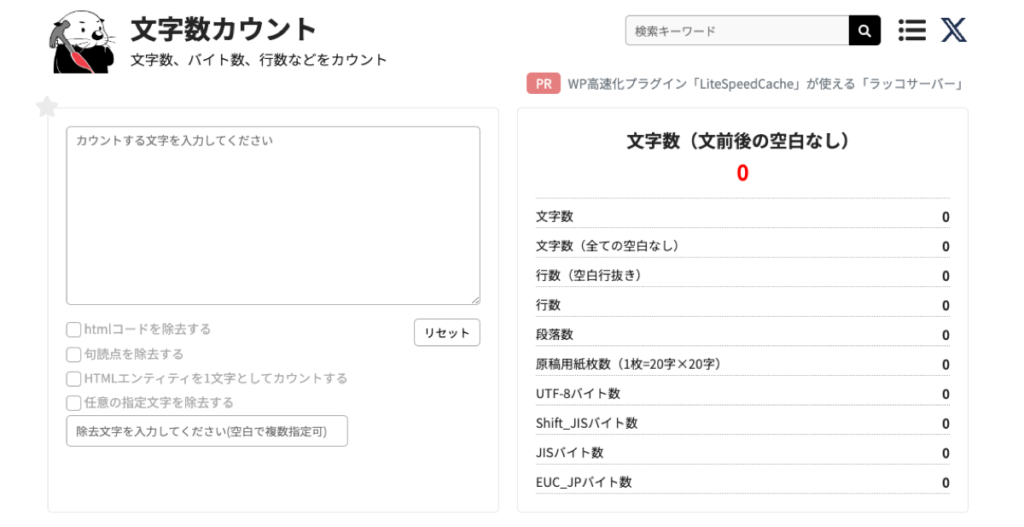This screenshot has height=527, width=1024.
Task: Select the UTF-8バイト数 result row
Action: (742, 394)
